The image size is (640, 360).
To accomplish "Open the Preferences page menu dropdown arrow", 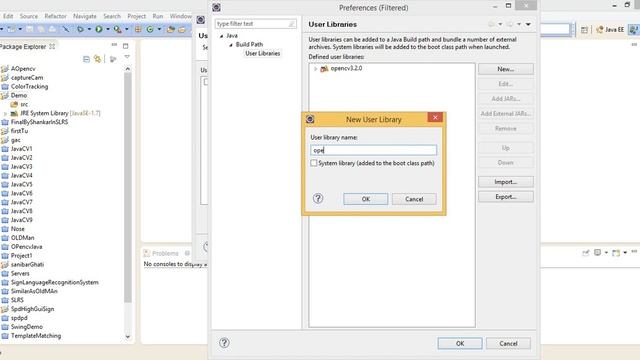I will coord(528,24).
